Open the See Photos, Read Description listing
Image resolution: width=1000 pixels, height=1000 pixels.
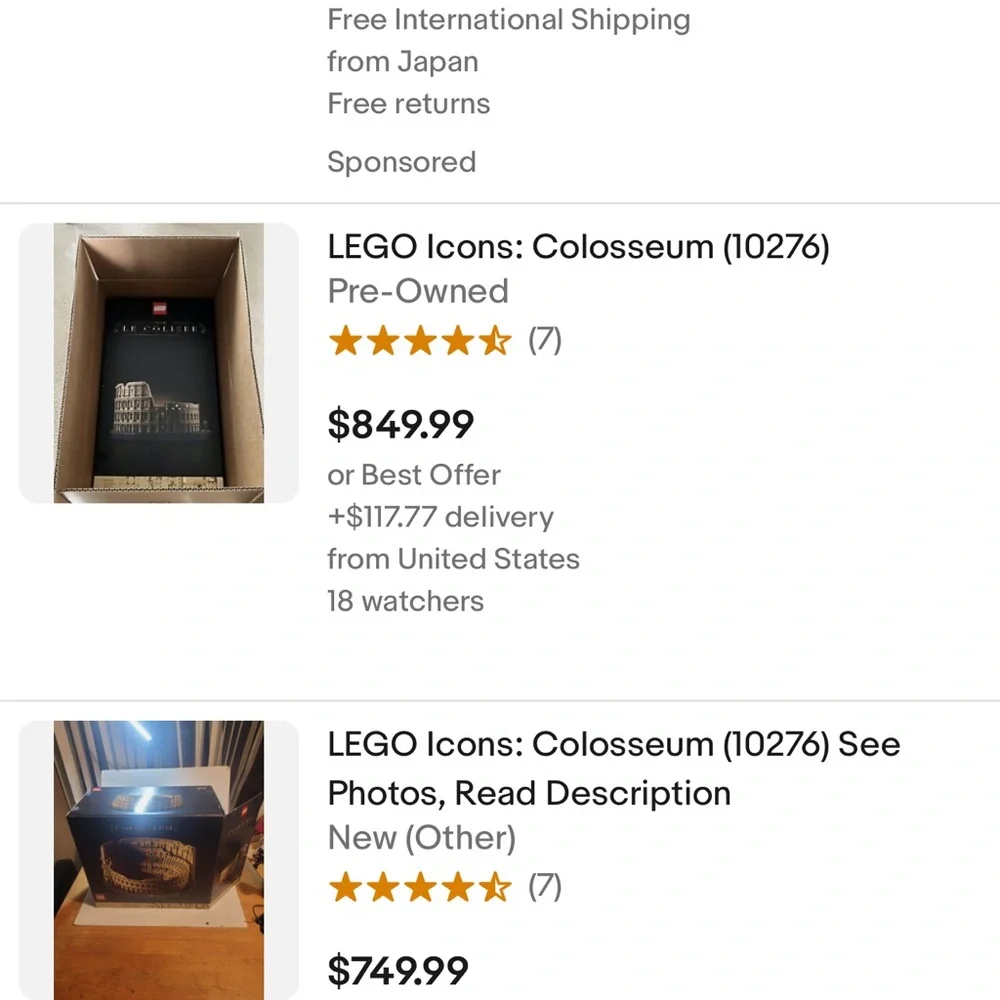click(x=613, y=769)
